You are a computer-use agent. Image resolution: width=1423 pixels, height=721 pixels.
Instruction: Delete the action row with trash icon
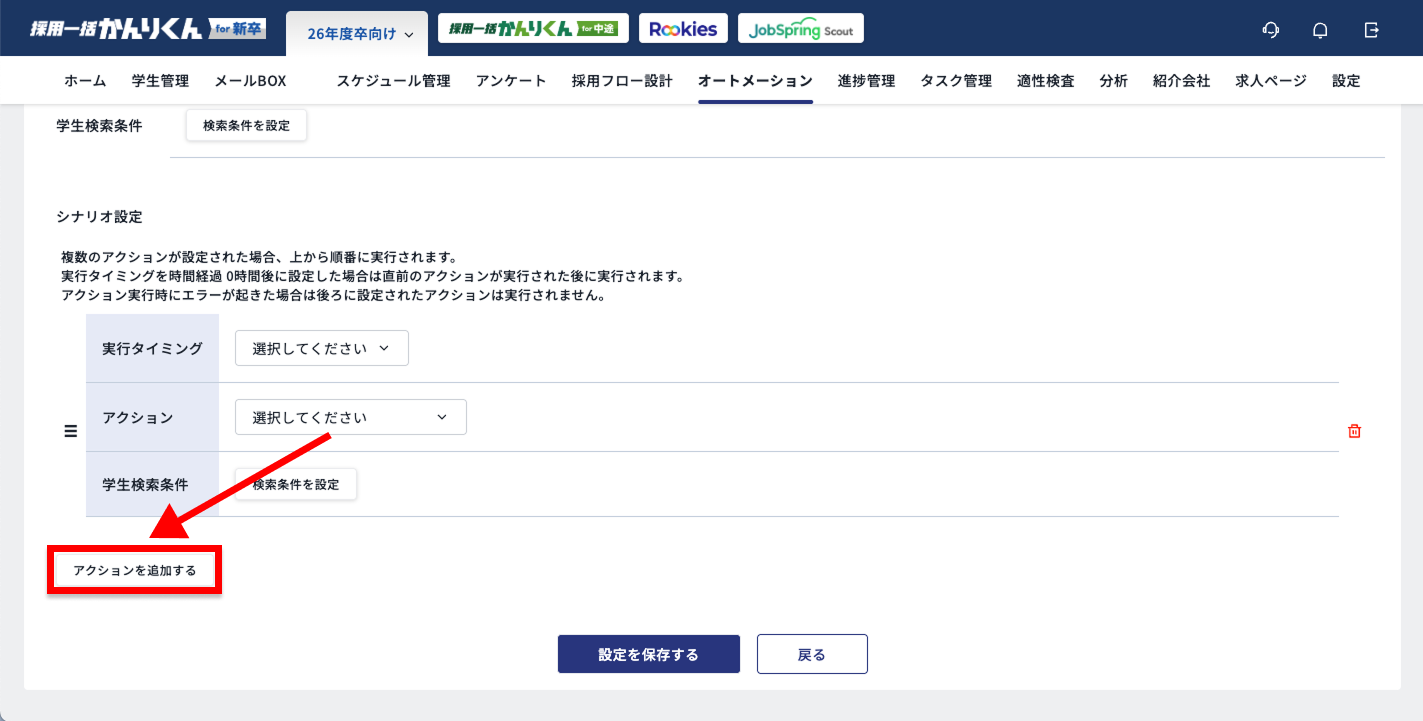point(1354,430)
